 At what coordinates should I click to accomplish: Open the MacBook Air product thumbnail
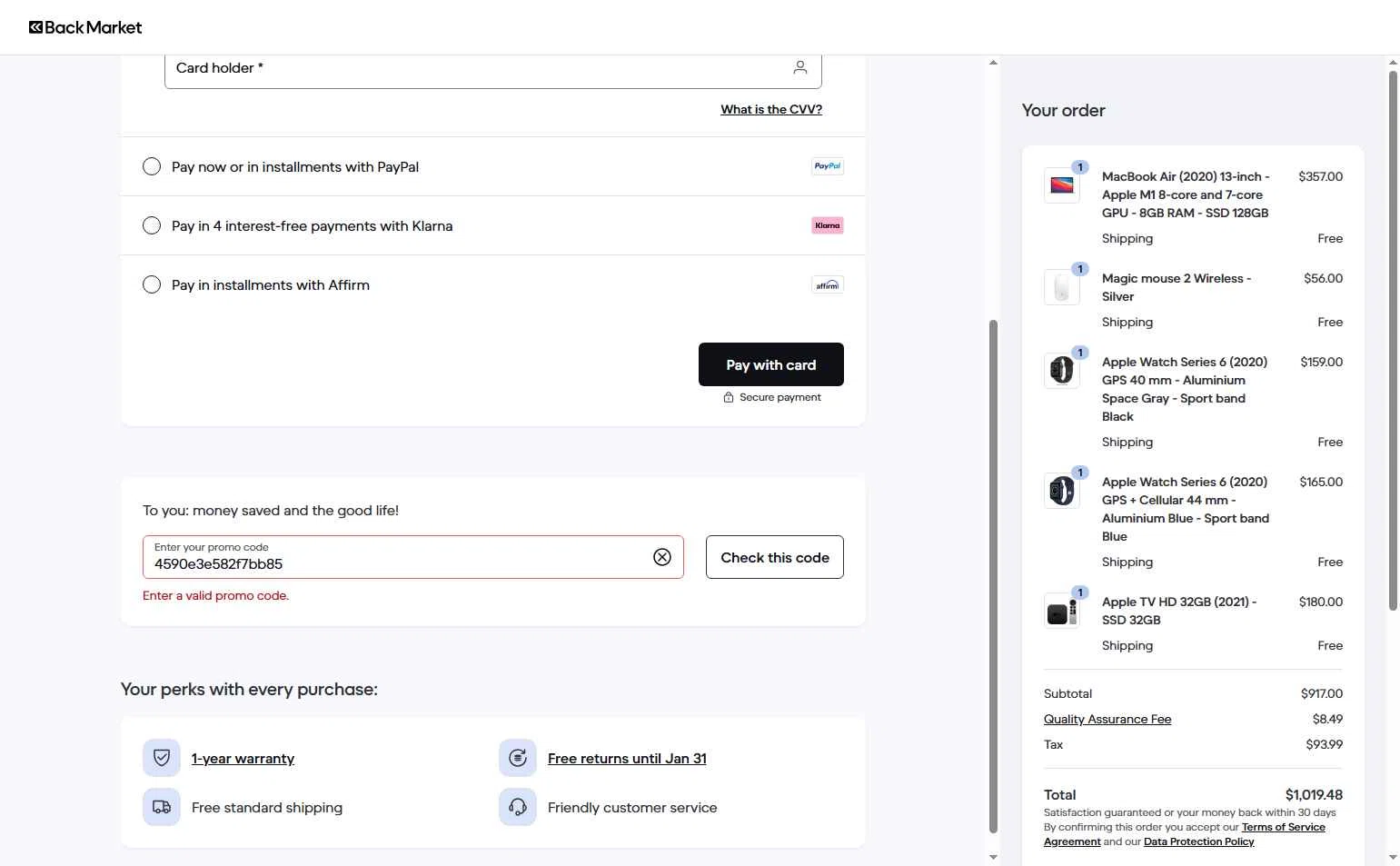pos(1062,185)
